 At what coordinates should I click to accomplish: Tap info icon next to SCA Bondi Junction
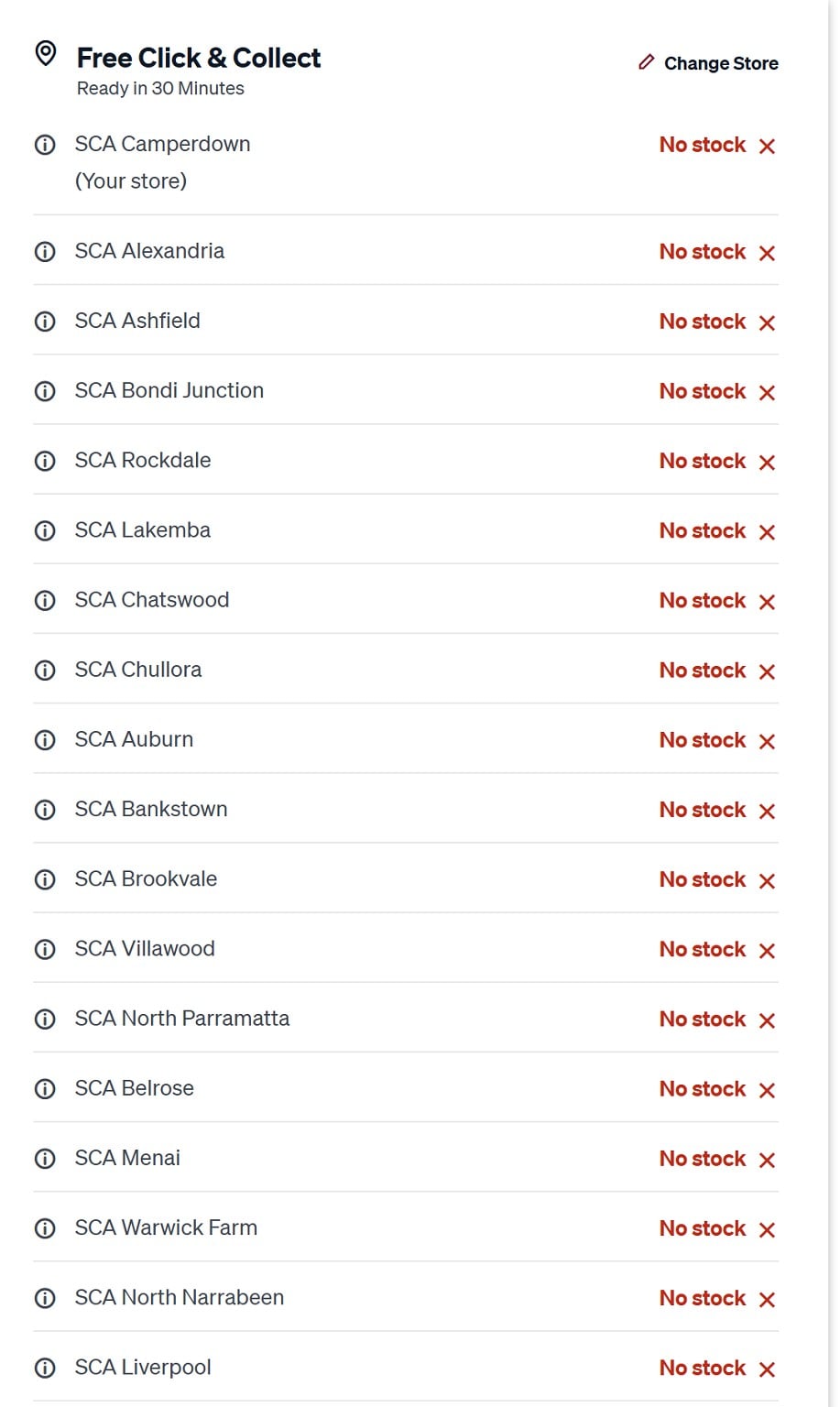(45, 391)
